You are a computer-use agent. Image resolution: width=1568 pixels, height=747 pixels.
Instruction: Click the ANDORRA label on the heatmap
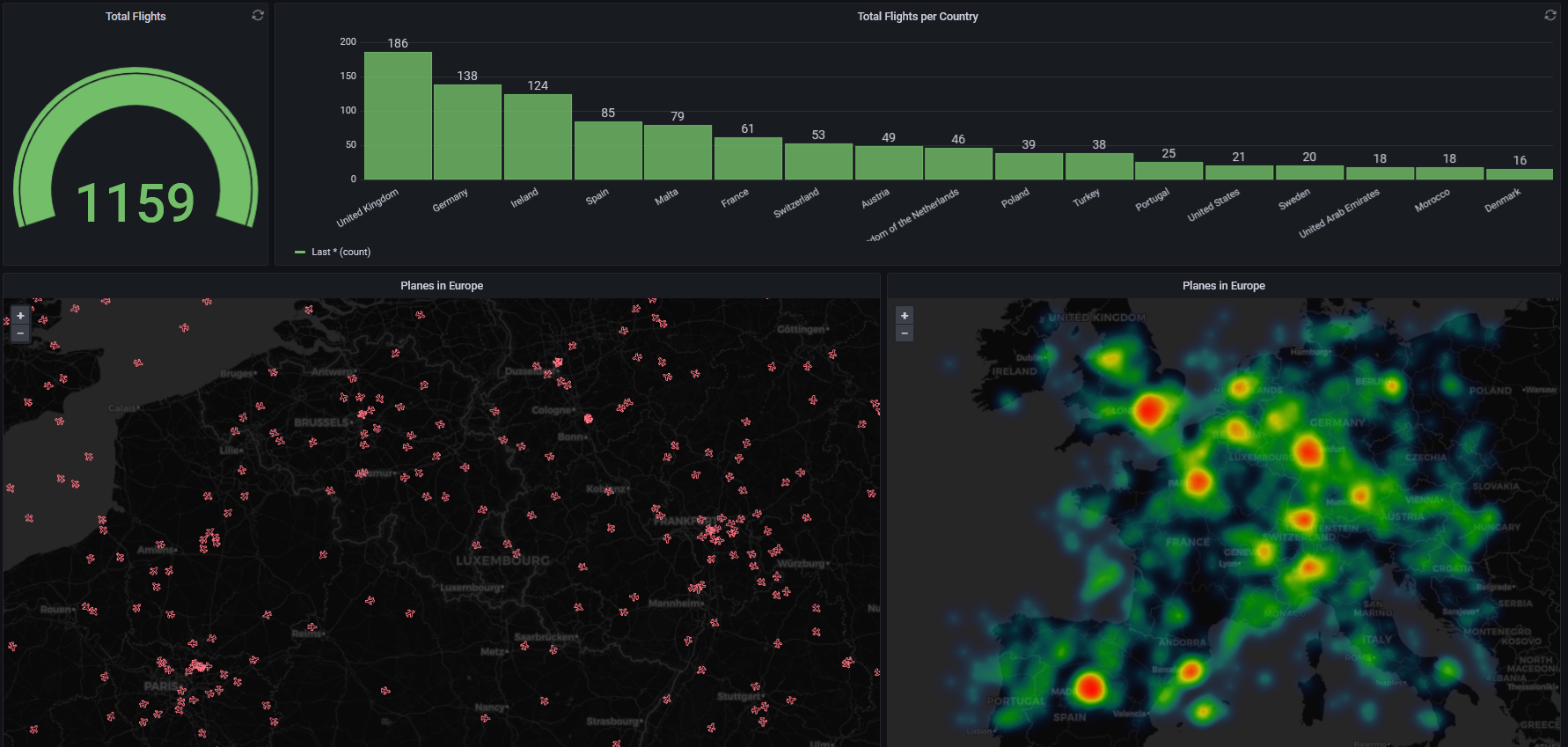1183,642
